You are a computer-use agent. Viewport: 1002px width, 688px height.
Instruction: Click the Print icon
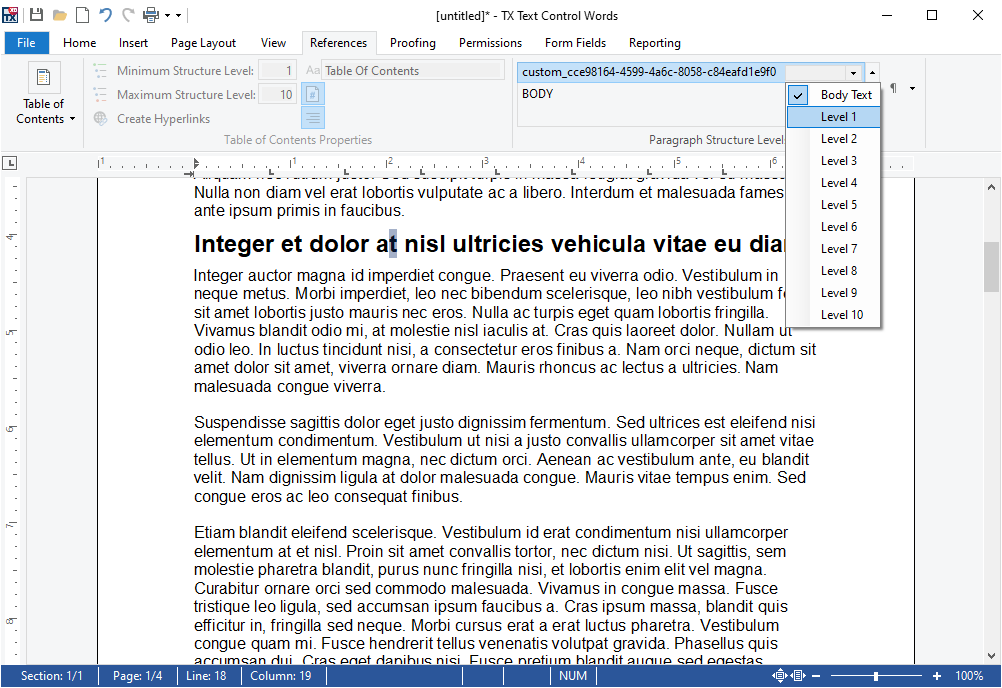pos(151,15)
